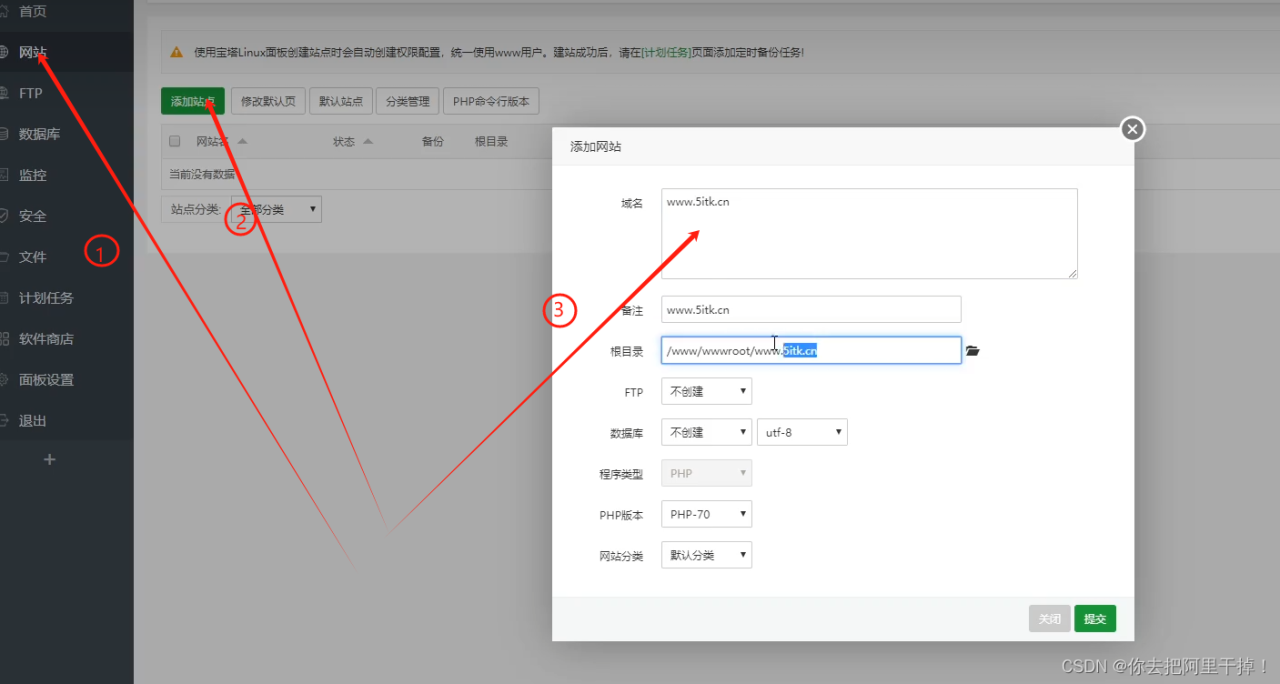
Task: Click the green 提交 button
Action: (1095, 619)
